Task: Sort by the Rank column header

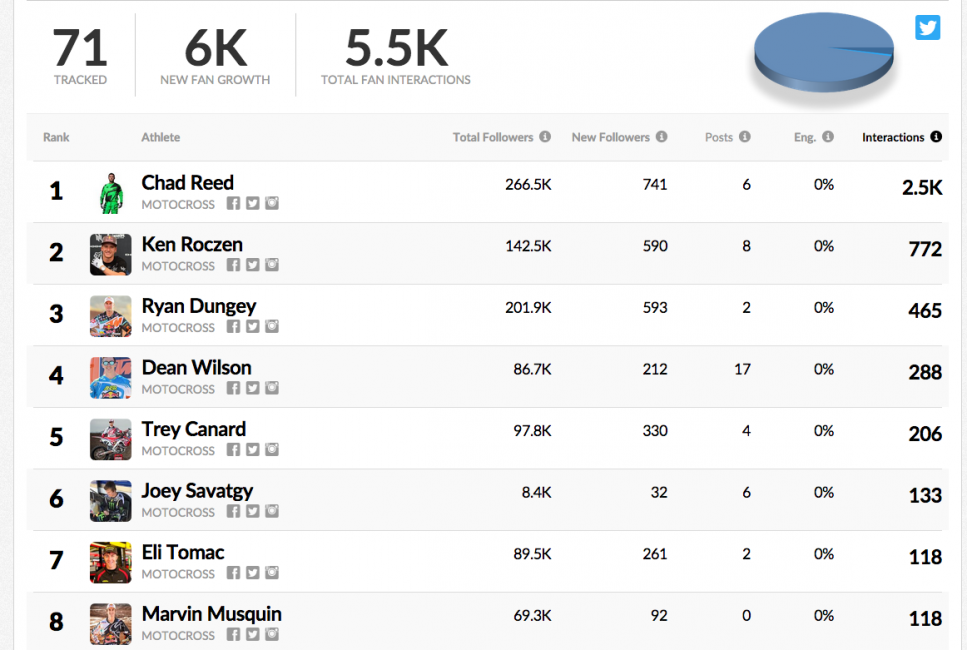Action: [56, 137]
